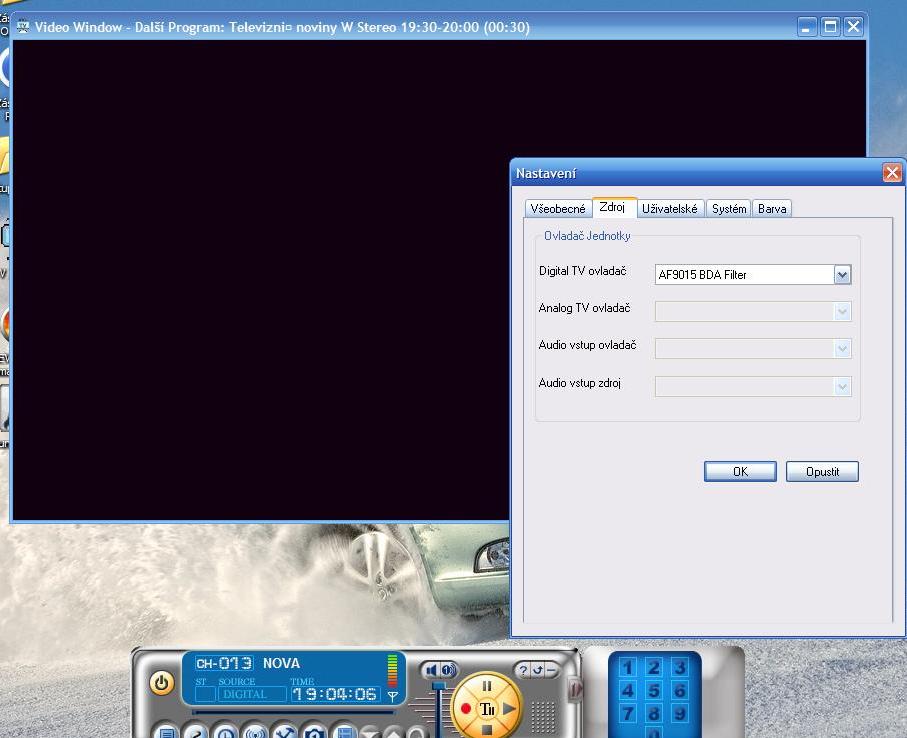
Task: Open settings with the tools icon in the bottom row
Action: 285,733
